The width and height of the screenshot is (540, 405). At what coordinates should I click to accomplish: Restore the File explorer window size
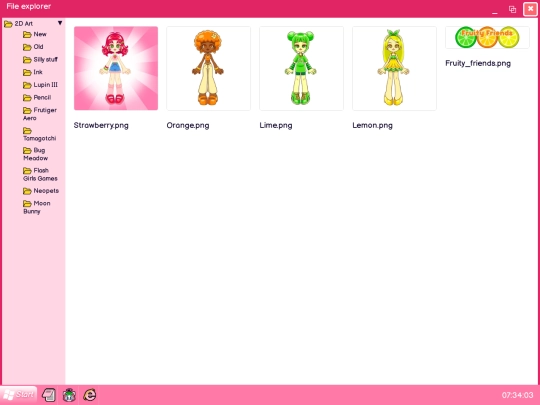512,9
